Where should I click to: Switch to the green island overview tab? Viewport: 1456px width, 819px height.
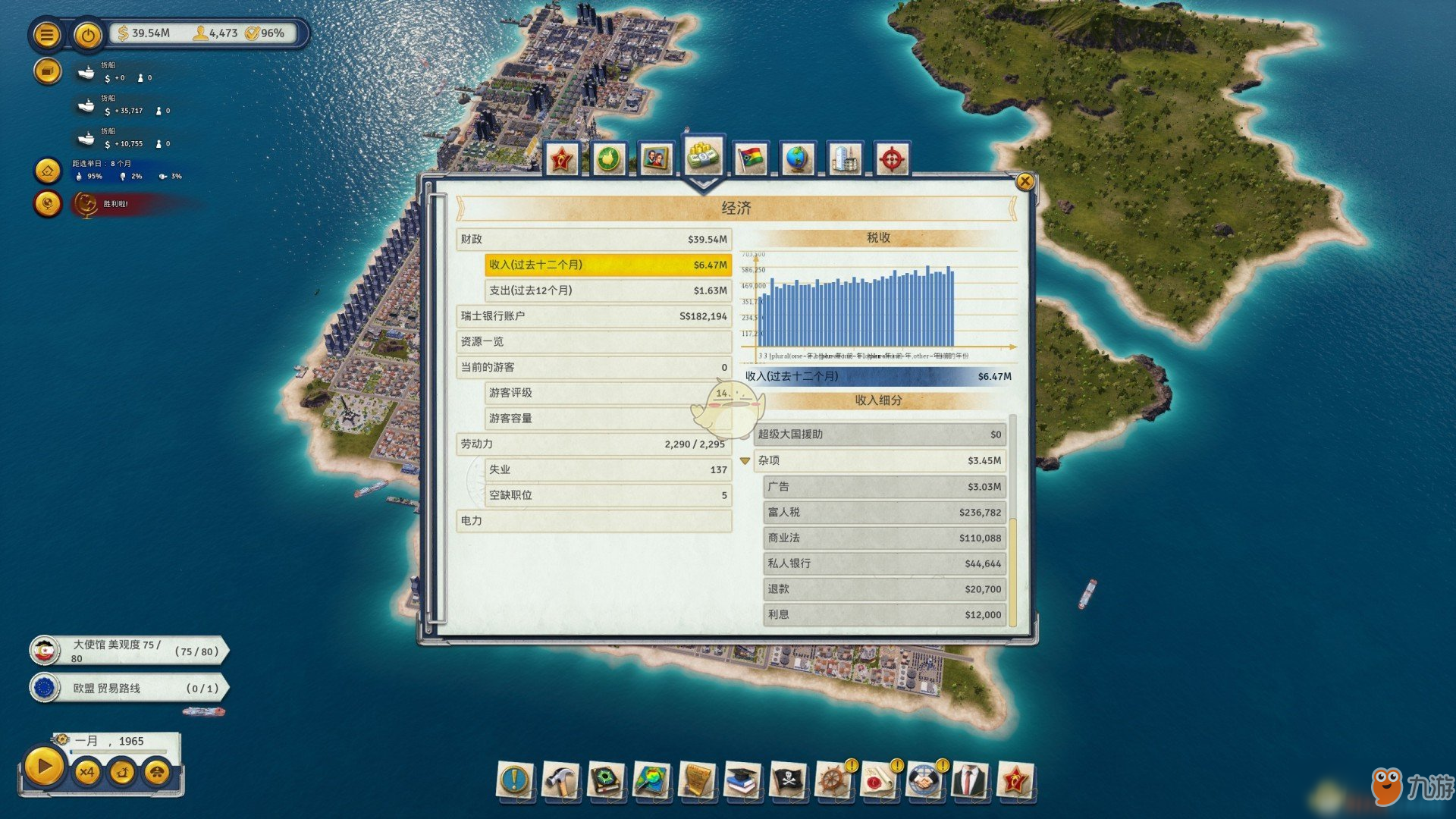609,159
